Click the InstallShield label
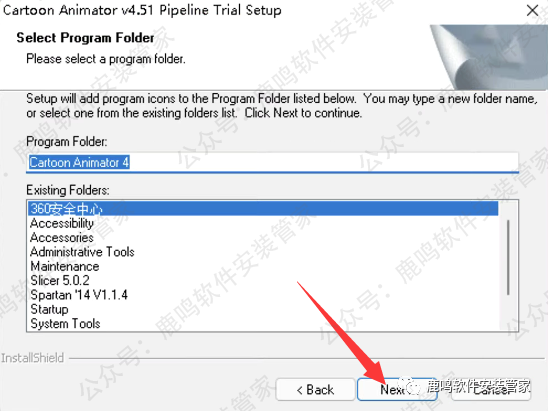The height and width of the screenshot is (411, 548). [x=33, y=358]
